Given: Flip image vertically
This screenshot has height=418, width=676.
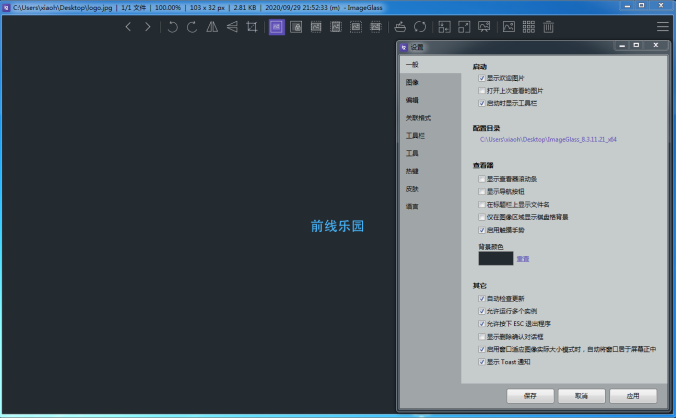Looking at the screenshot, I should pyautogui.click(x=232, y=27).
